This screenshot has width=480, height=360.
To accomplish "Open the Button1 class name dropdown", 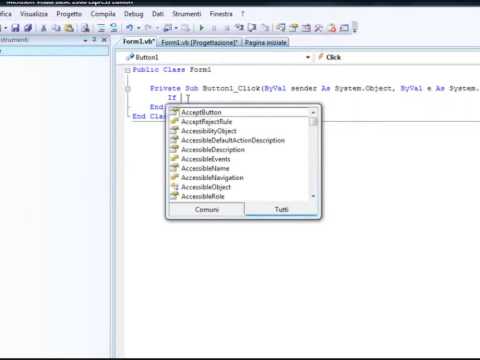I will point(308,57).
